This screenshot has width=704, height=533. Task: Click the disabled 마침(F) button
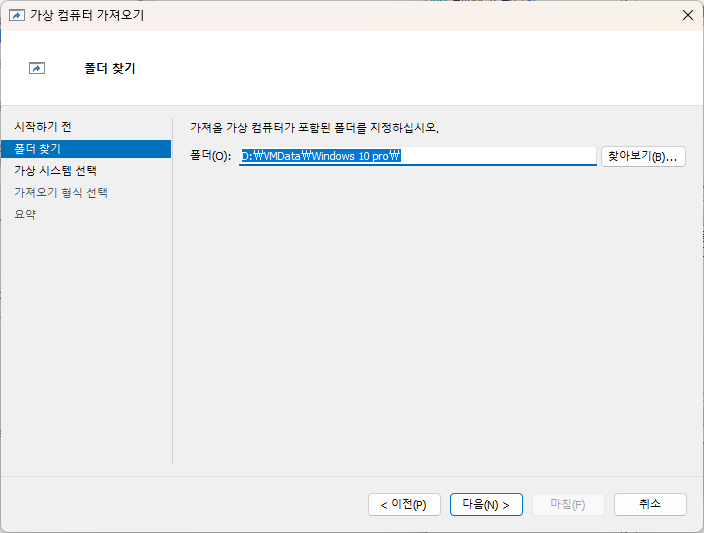point(568,504)
